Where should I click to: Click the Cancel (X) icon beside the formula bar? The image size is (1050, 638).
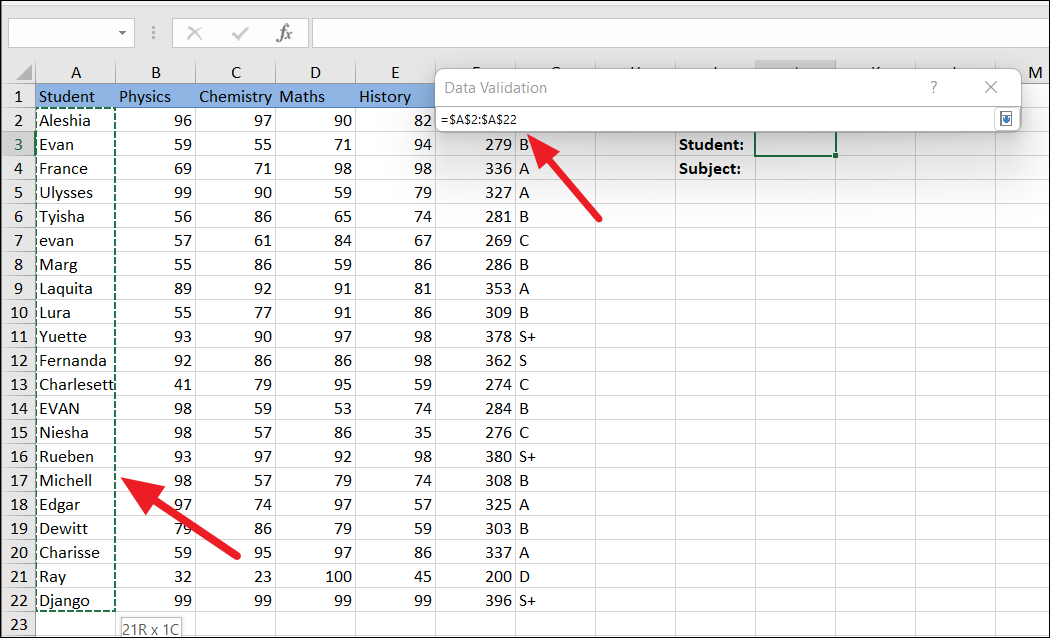click(x=196, y=32)
